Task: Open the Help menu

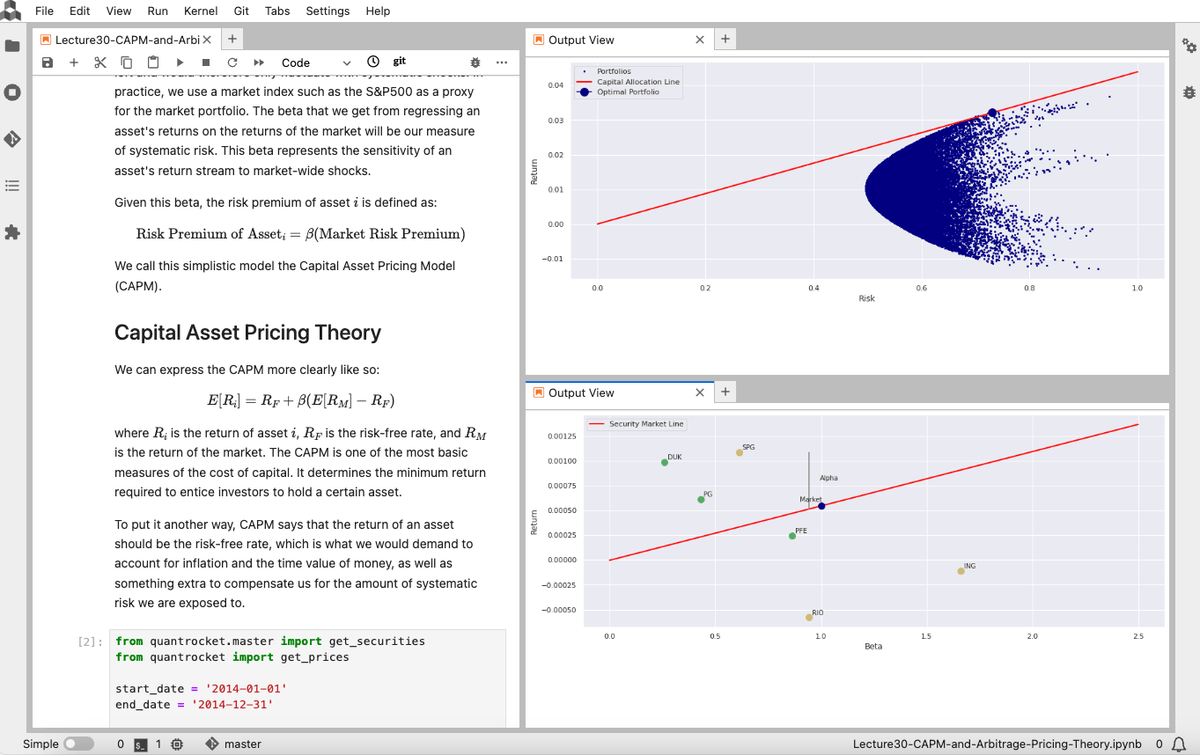Action: 378,11
